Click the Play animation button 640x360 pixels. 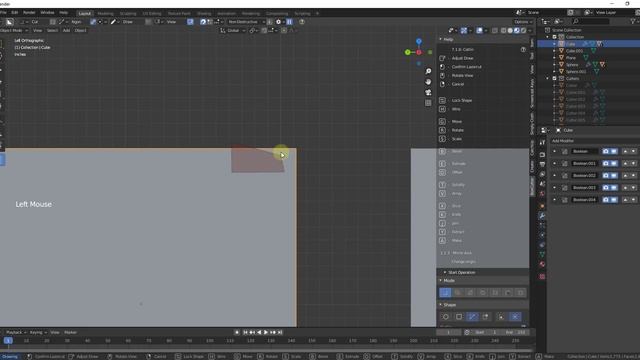coord(266,332)
